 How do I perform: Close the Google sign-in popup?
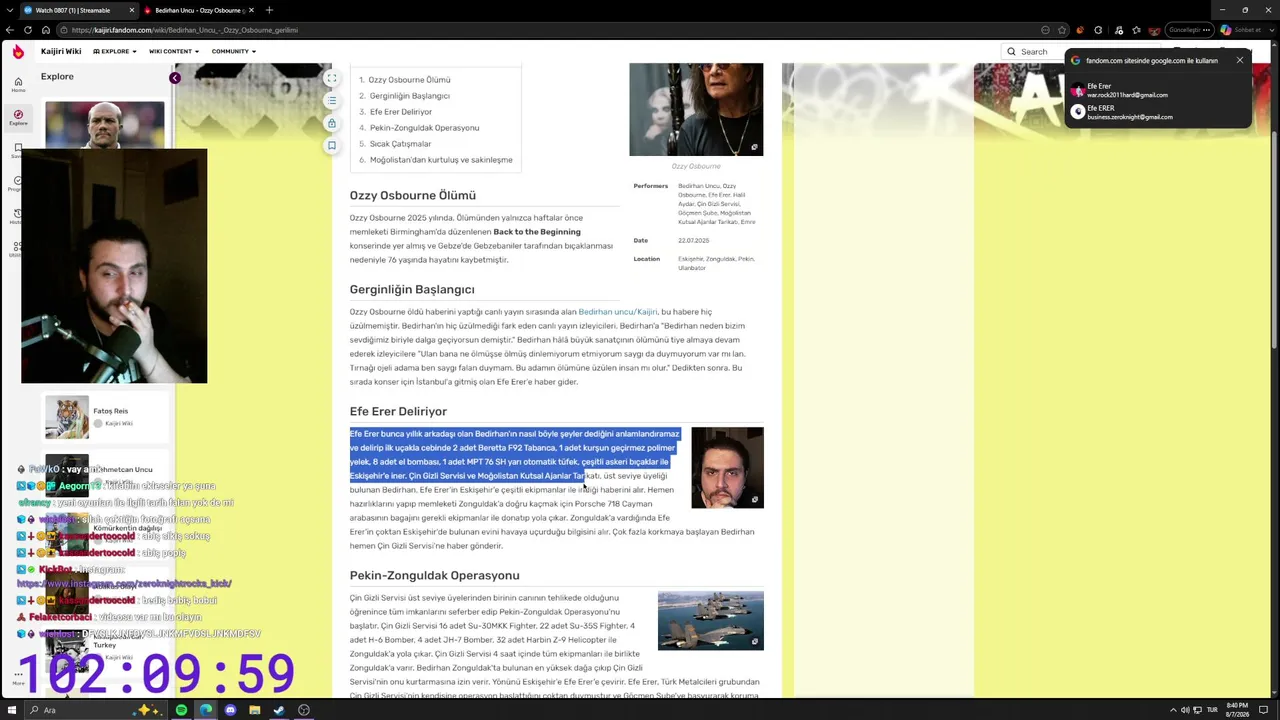pos(1240,60)
